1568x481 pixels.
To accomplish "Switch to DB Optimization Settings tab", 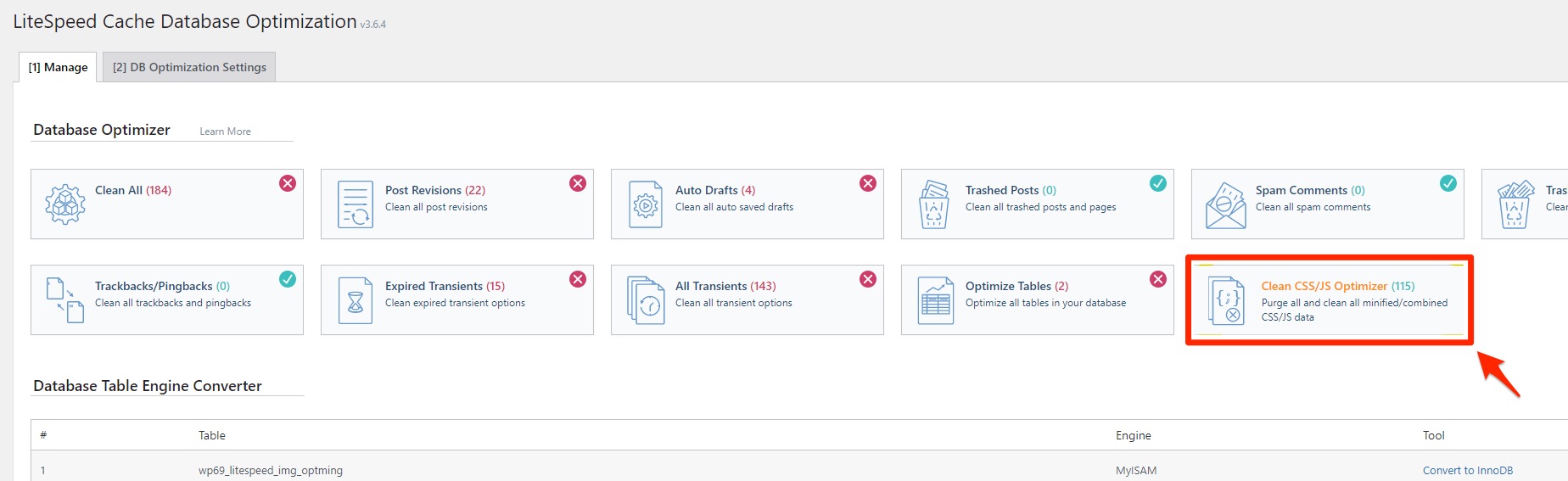I will point(189,67).
